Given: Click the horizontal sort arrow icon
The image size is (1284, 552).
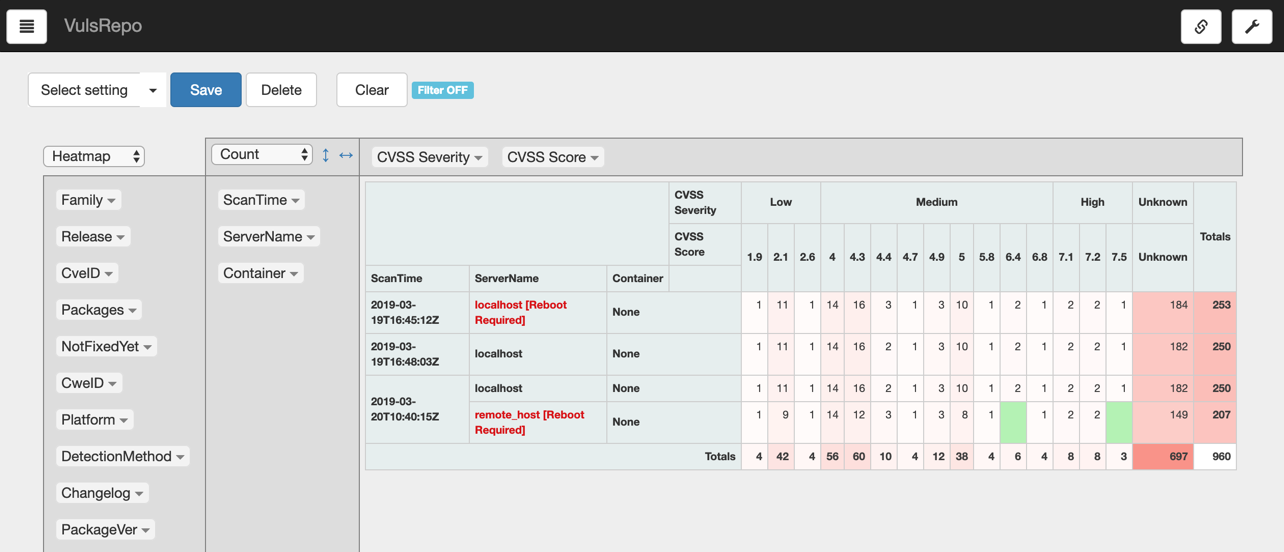Looking at the screenshot, I should coord(346,155).
